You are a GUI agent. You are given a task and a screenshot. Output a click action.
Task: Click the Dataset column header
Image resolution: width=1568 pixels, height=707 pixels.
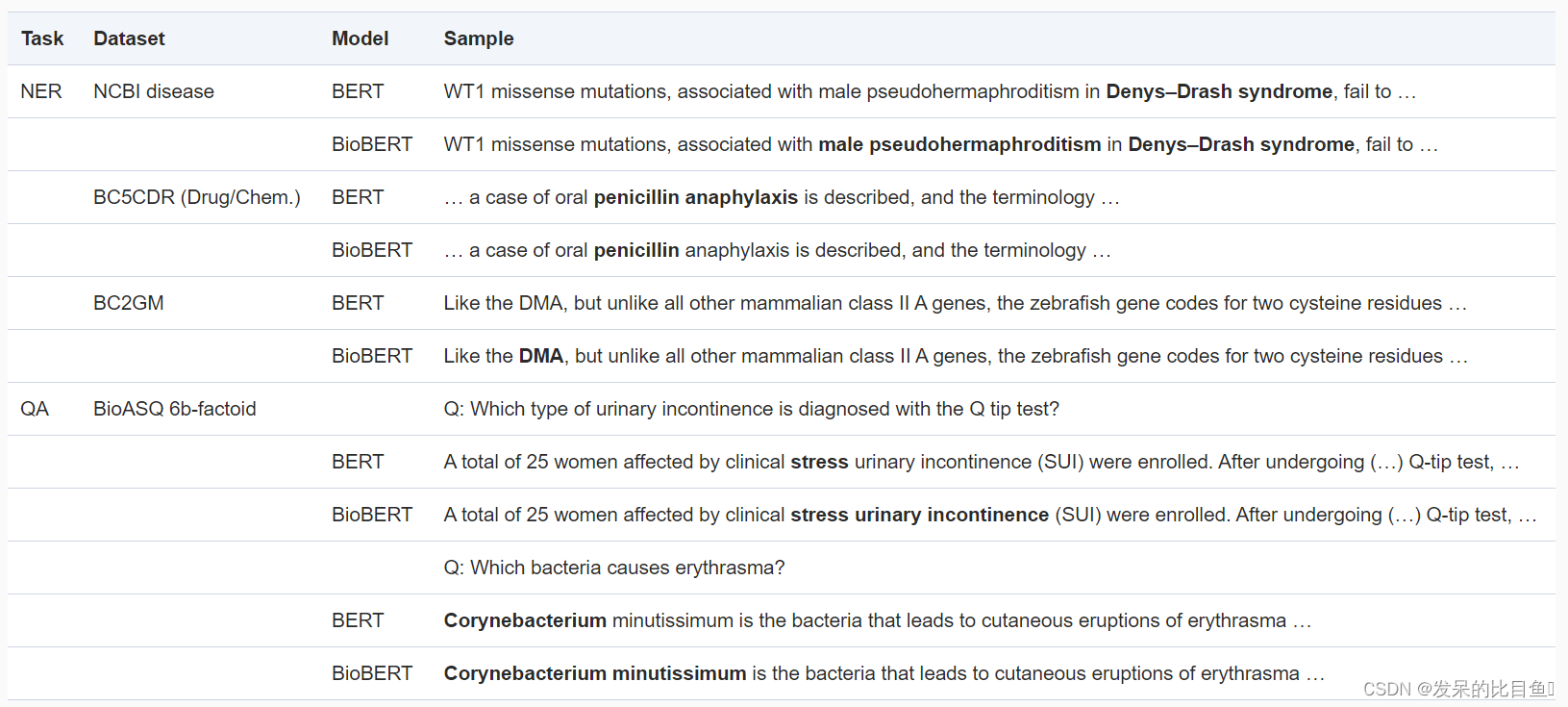pyautogui.click(x=129, y=38)
